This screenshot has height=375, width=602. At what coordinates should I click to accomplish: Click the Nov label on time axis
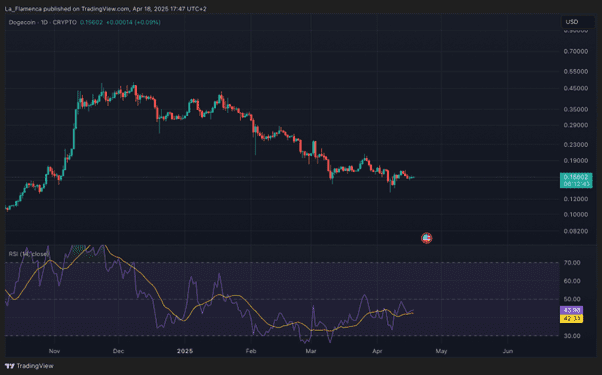[x=55, y=351]
